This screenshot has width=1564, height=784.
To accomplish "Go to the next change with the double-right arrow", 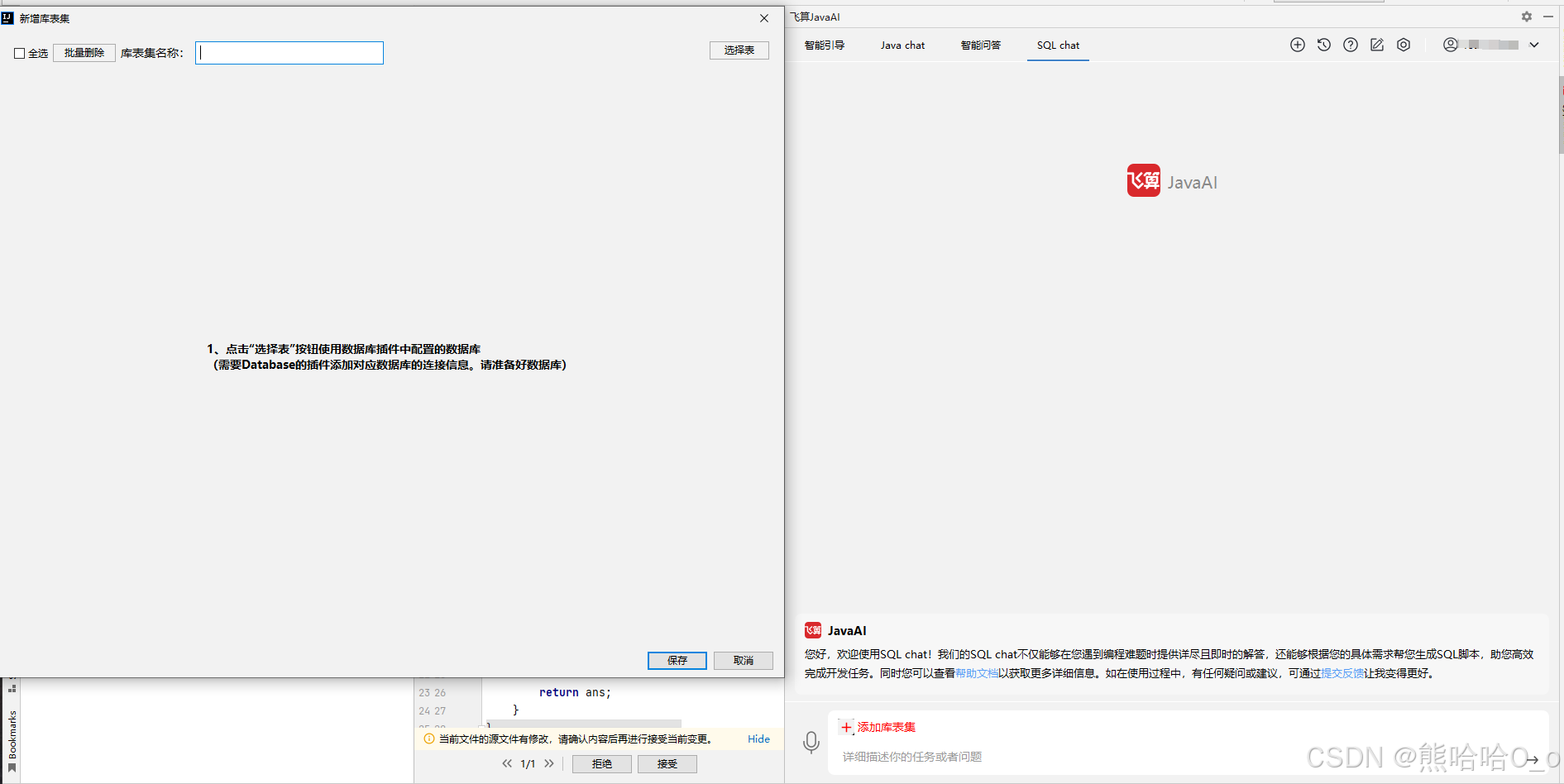I will pyautogui.click(x=549, y=763).
